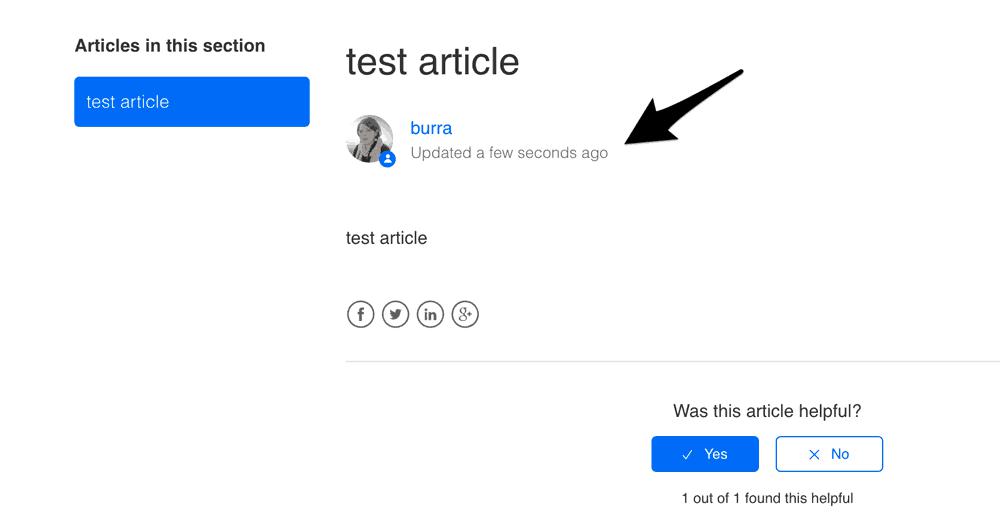Vote Yes, this article was helpful

click(x=705, y=454)
